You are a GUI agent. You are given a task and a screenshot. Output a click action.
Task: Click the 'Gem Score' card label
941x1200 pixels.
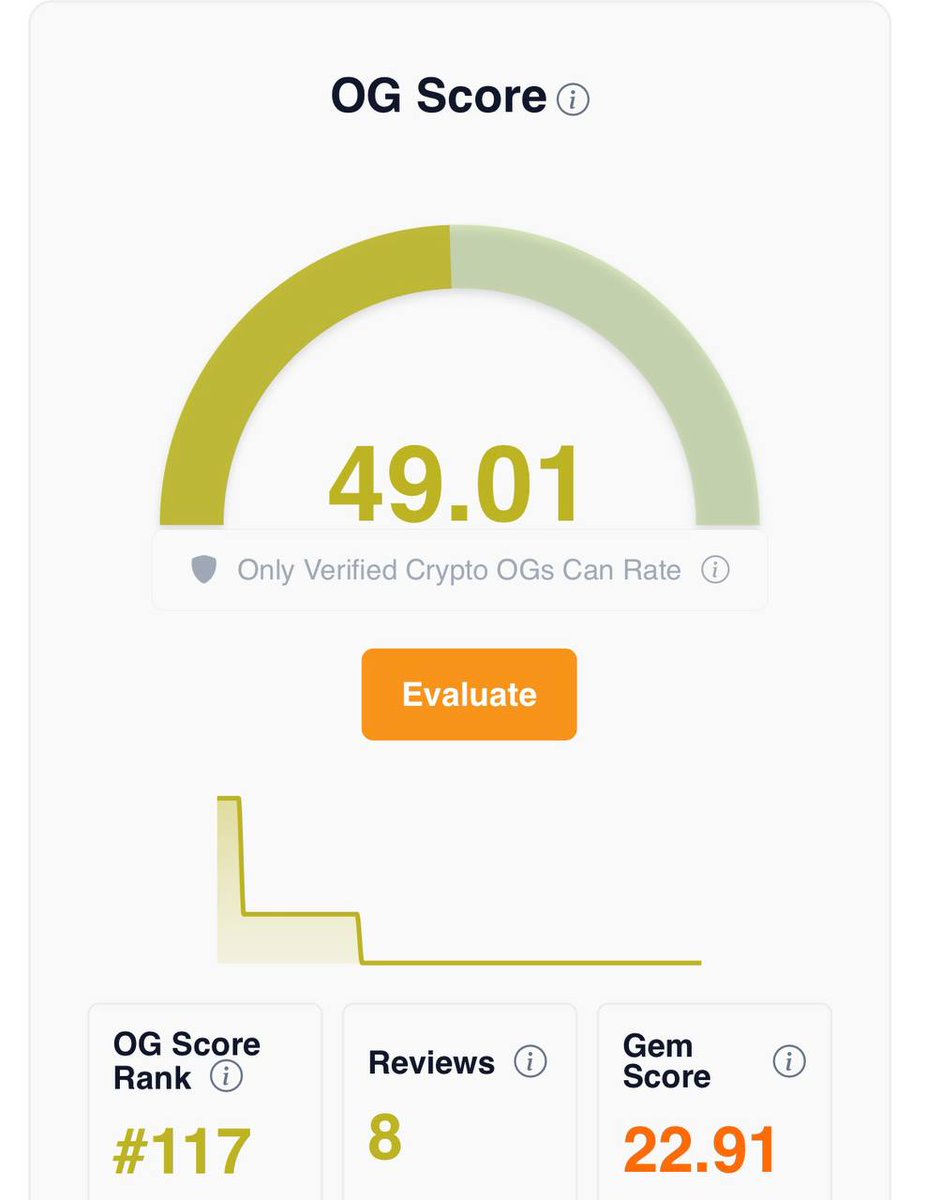coord(666,1061)
